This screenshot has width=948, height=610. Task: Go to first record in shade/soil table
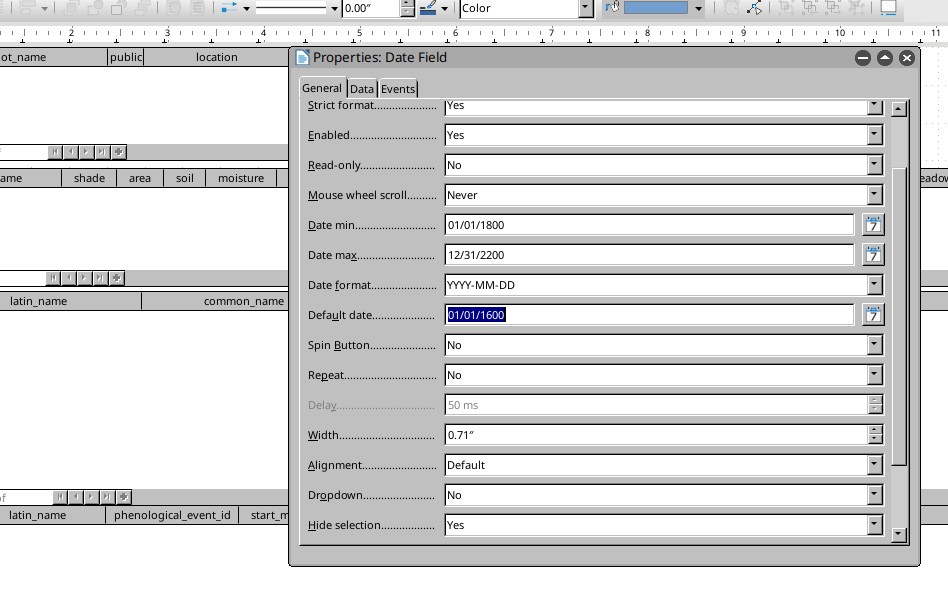(x=53, y=278)
